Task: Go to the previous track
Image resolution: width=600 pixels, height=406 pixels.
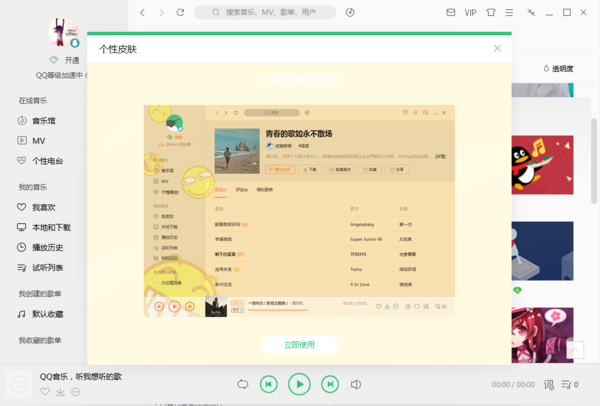Action: point(269,384)
